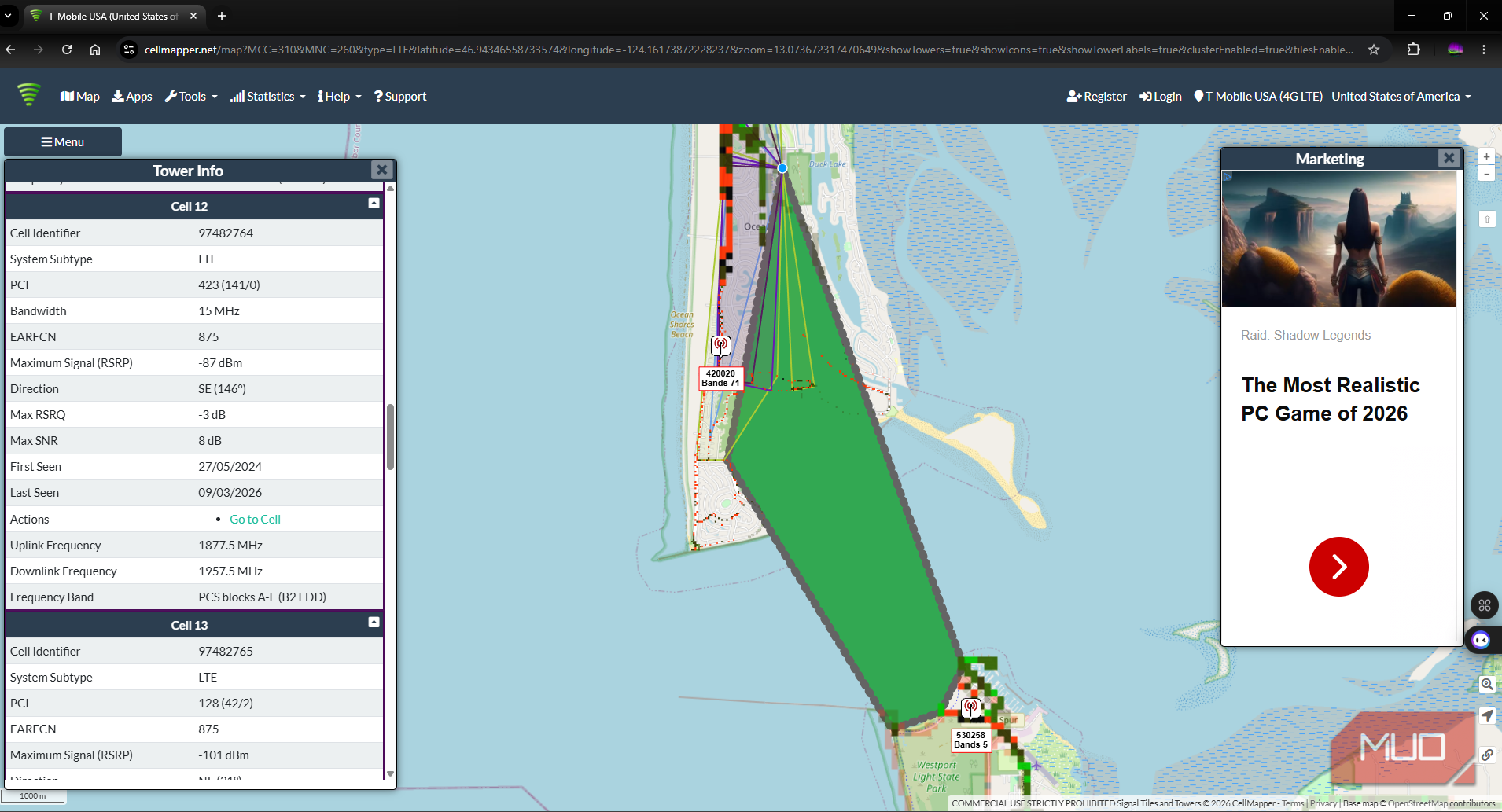
Task: Go to browser home page
Action: (x=95, y=50)
